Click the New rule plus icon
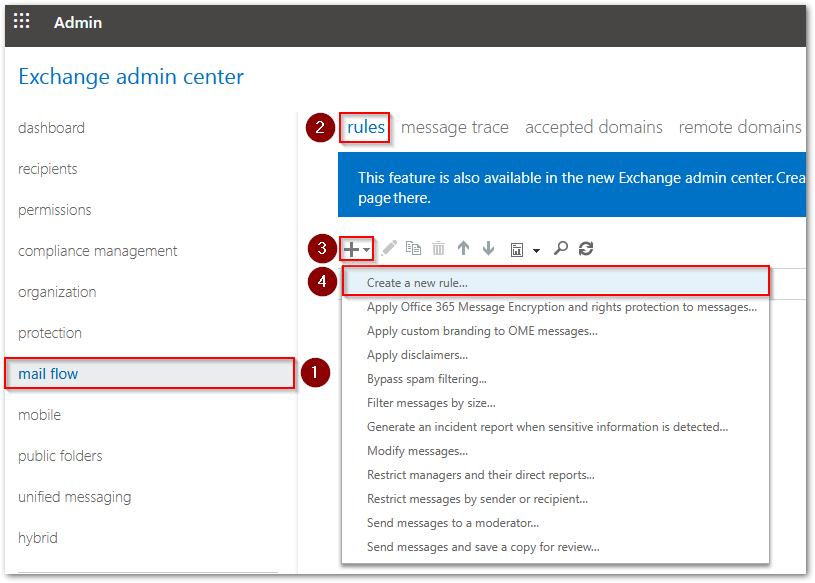 pos(350,248)
